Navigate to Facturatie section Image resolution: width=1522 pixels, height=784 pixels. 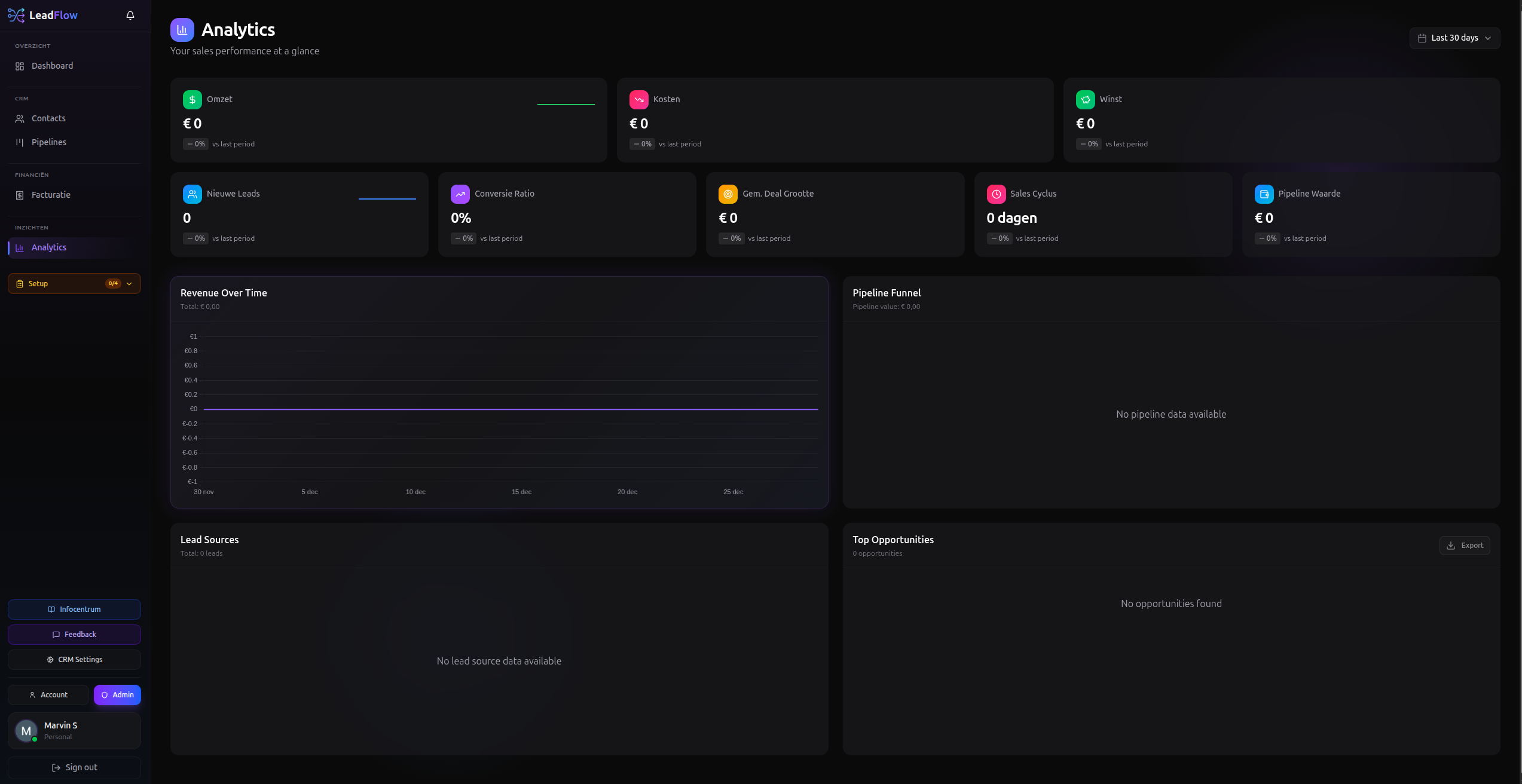click(51, 195)
